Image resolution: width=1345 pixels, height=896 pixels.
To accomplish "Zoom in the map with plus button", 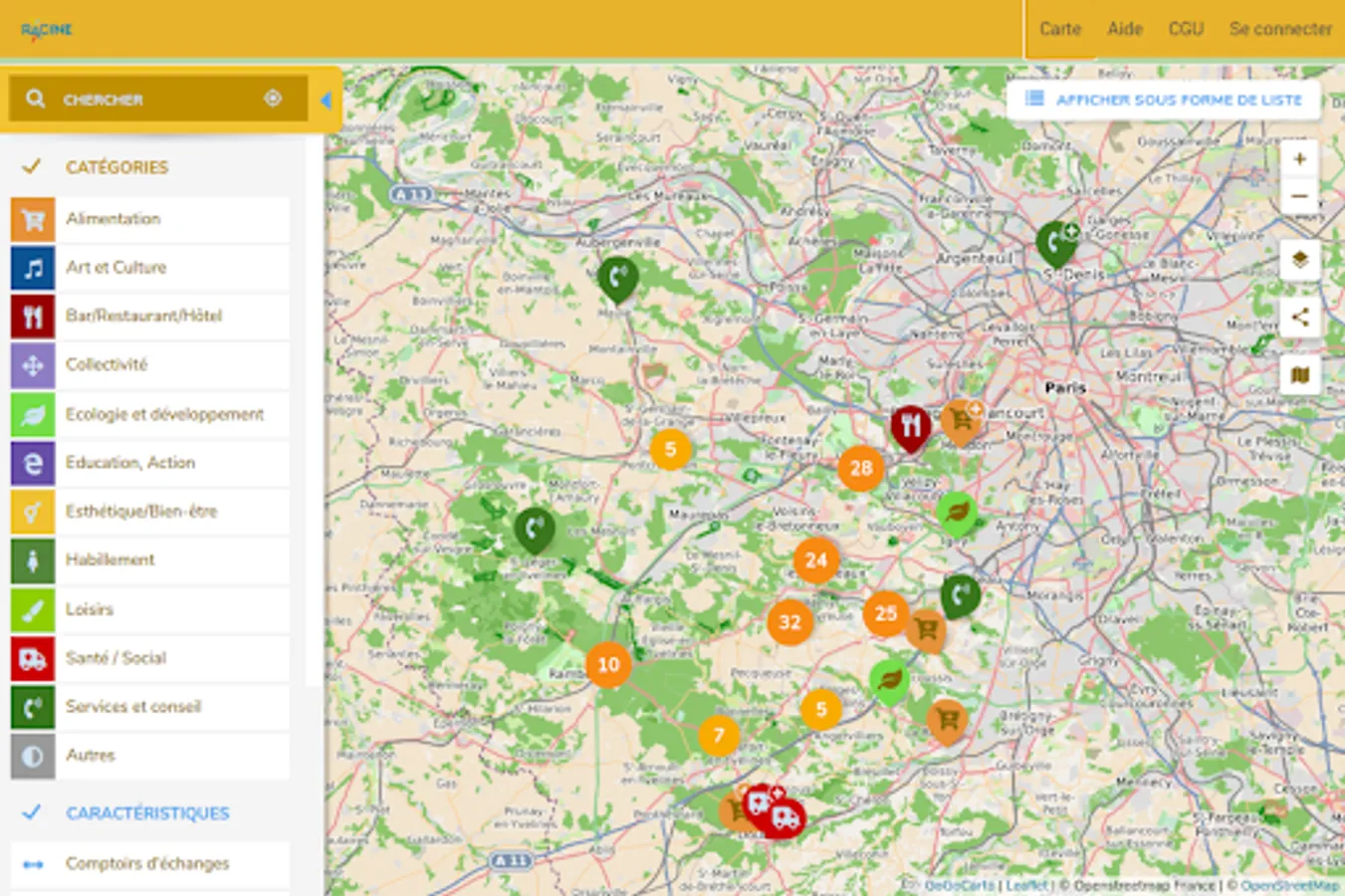I will [x=1299, y=158].
